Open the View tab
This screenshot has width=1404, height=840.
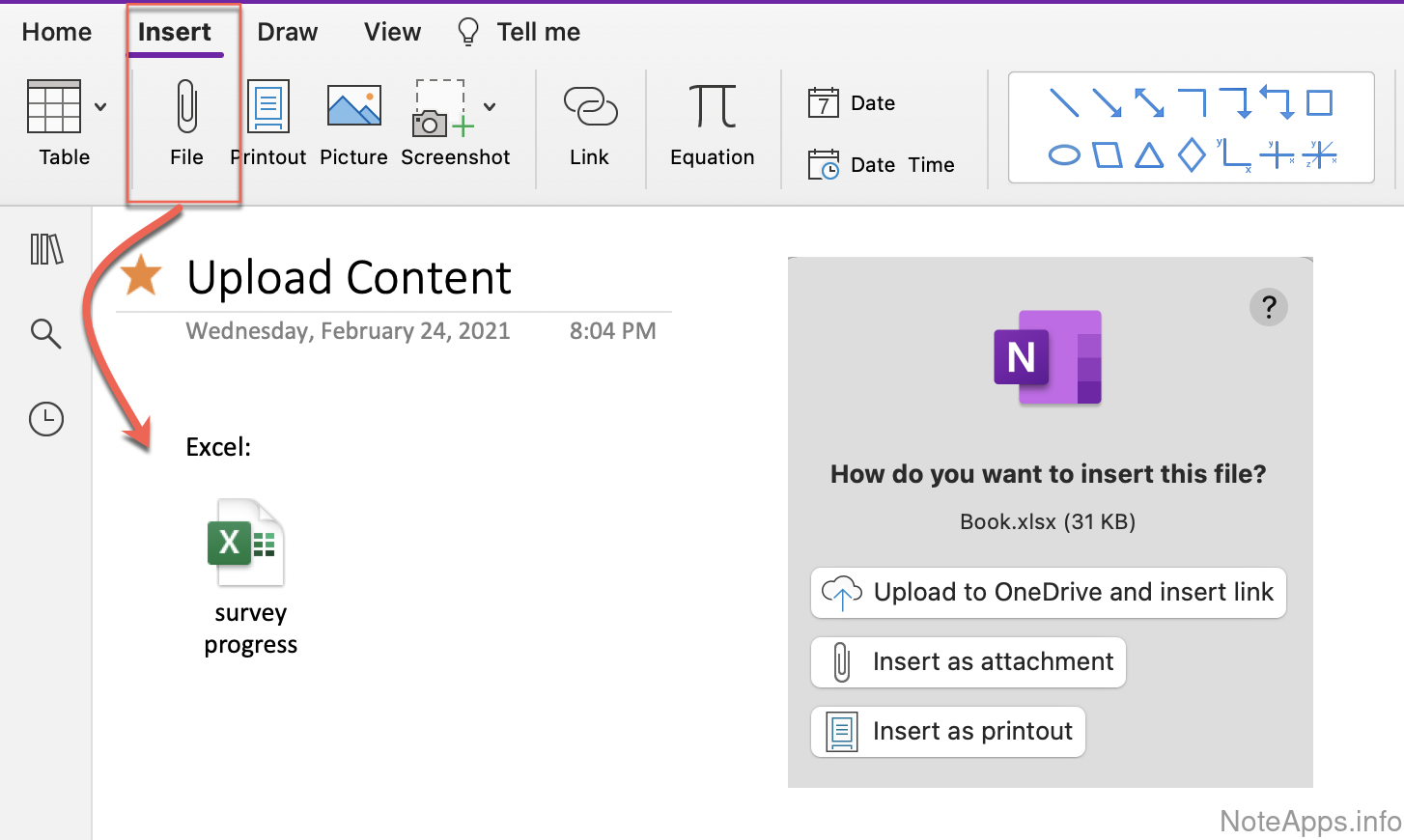(x=392, y=32)
